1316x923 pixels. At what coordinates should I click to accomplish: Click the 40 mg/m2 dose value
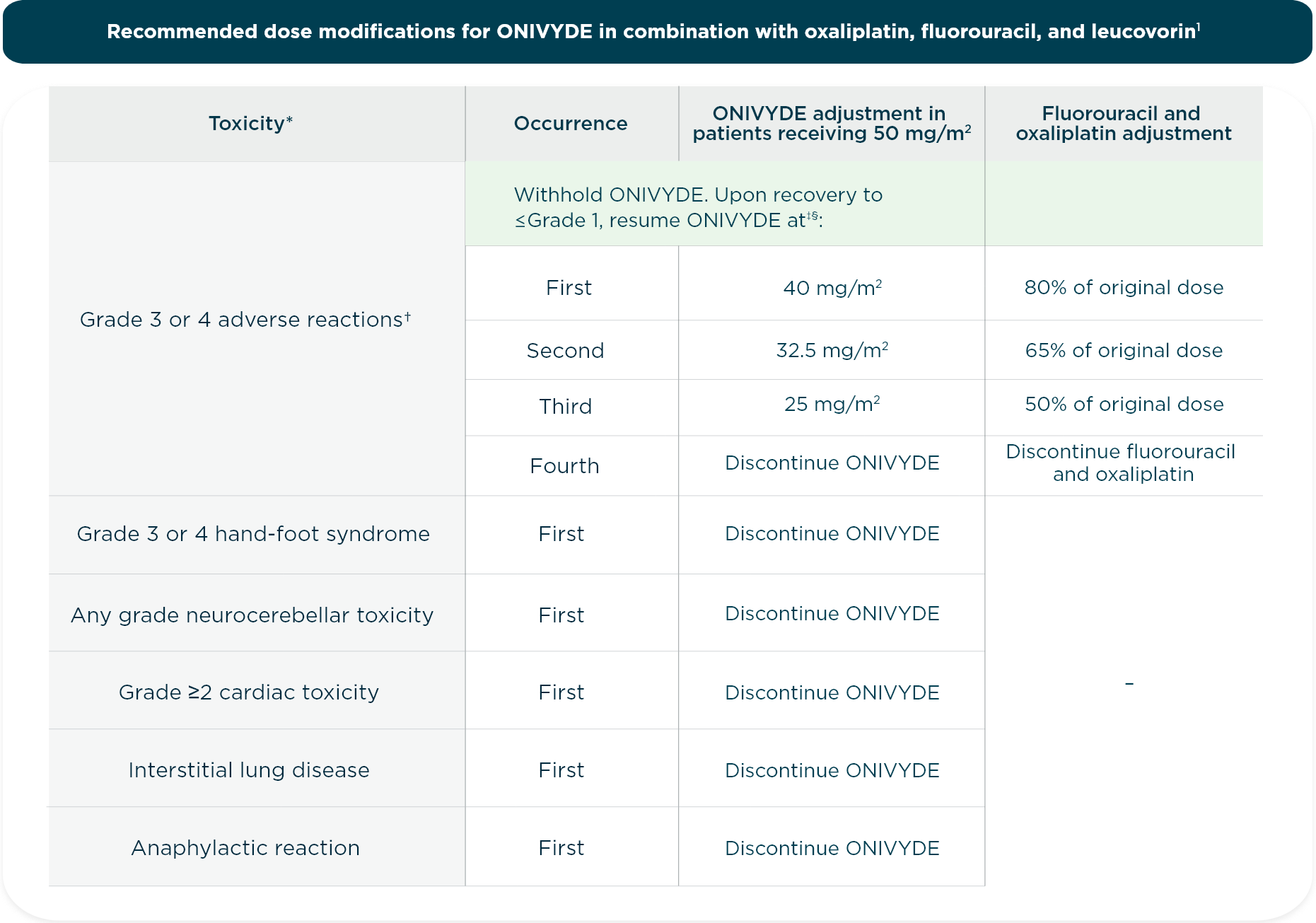coord(832,287)
